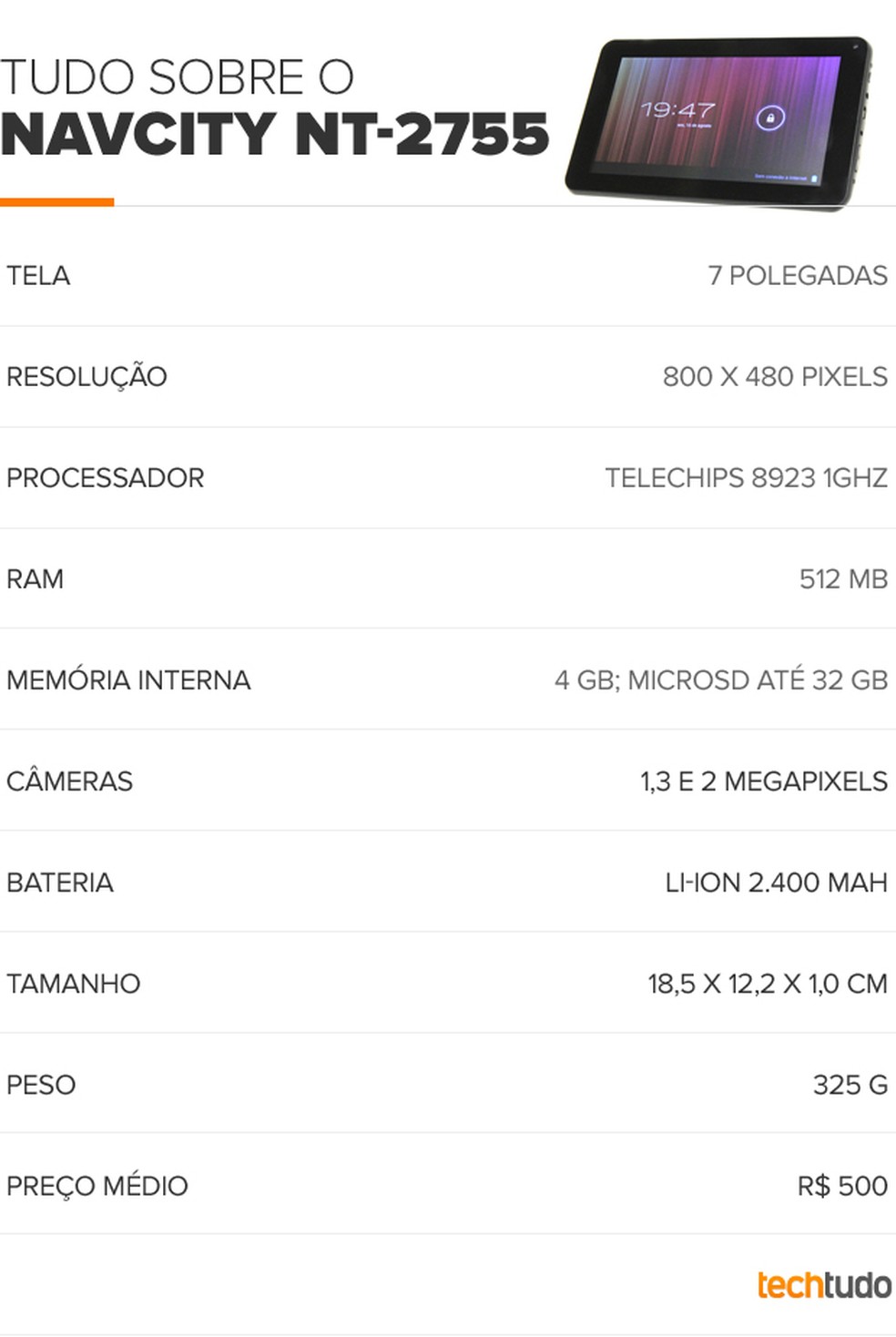Select the RAM row label

[x=36, y=579]
